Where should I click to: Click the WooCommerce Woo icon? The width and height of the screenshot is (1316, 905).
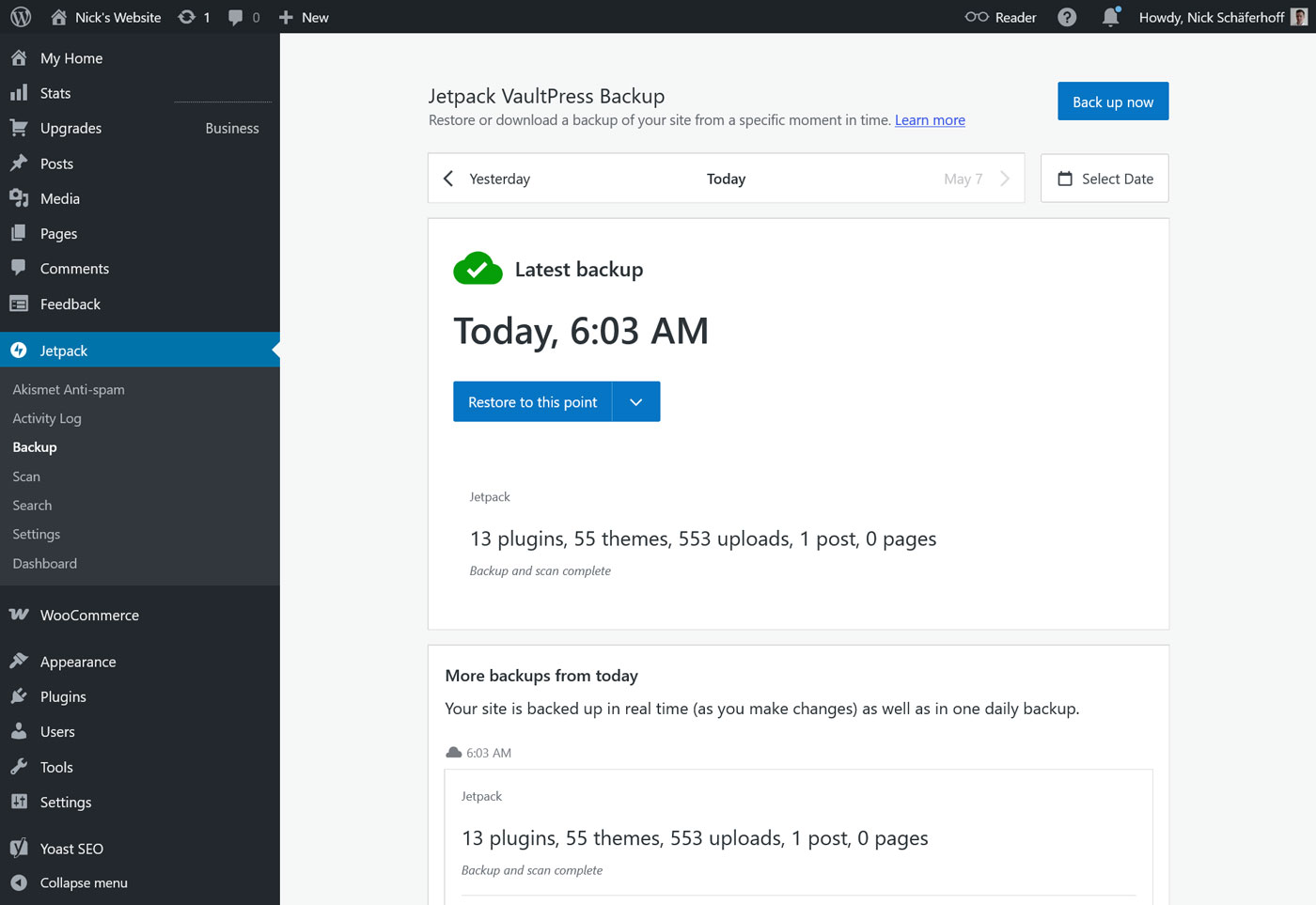pyautogui.click(x=19, y=615)
